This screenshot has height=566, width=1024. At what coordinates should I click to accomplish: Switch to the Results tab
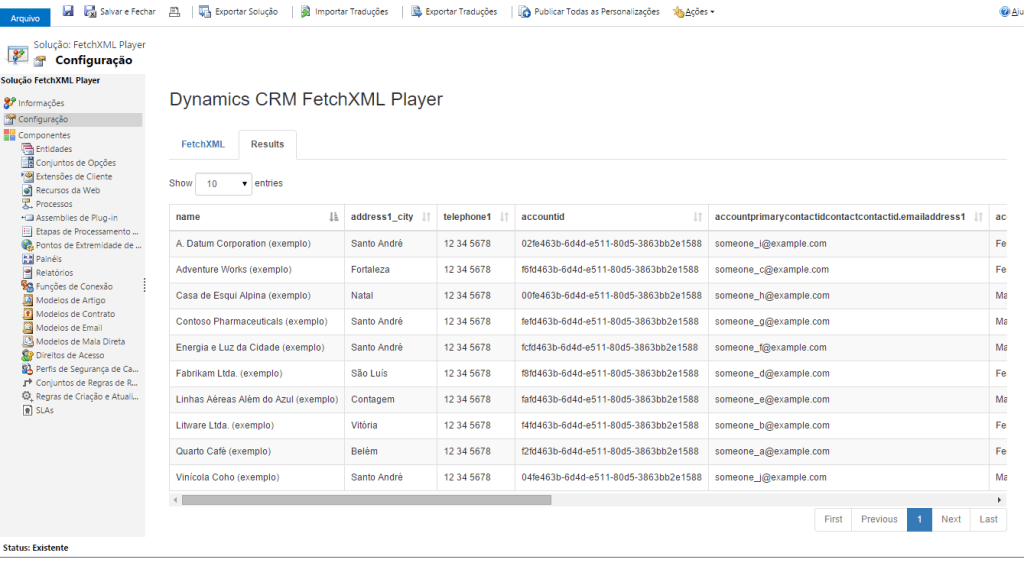click(x=267, y=144)
